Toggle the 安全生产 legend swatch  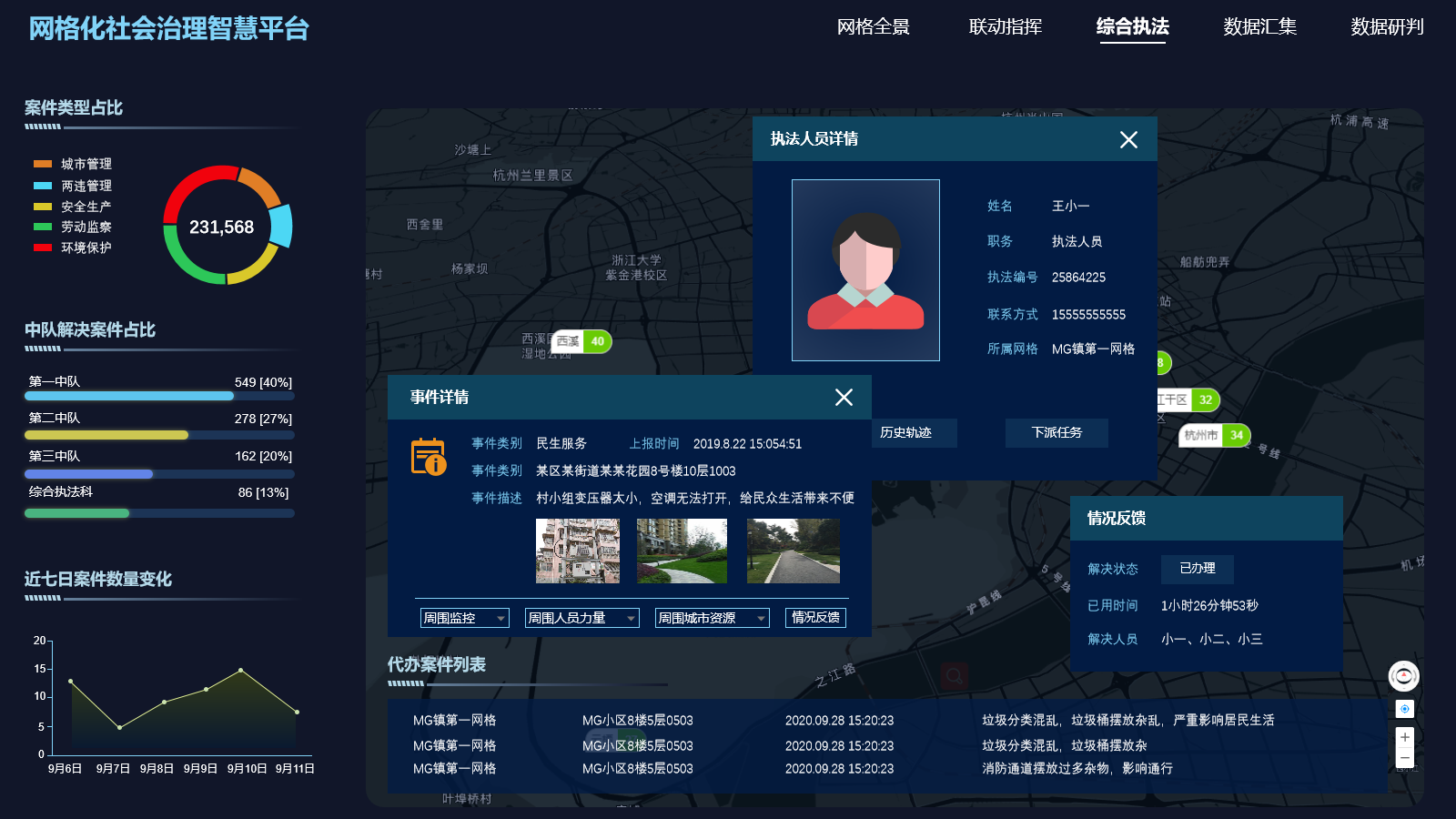(43, 207)
